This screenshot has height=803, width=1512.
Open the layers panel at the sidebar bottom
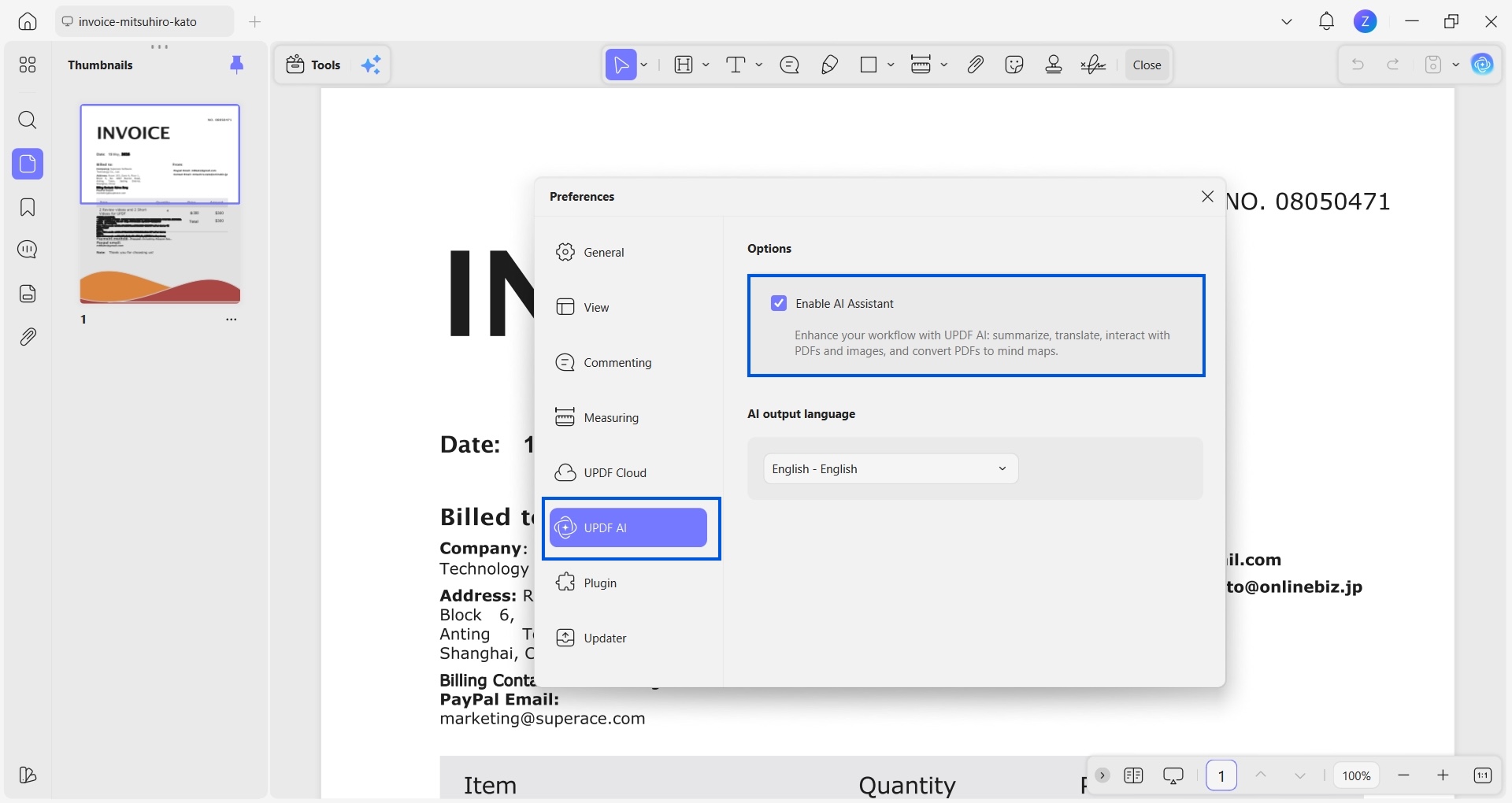(x=28, y=775)
